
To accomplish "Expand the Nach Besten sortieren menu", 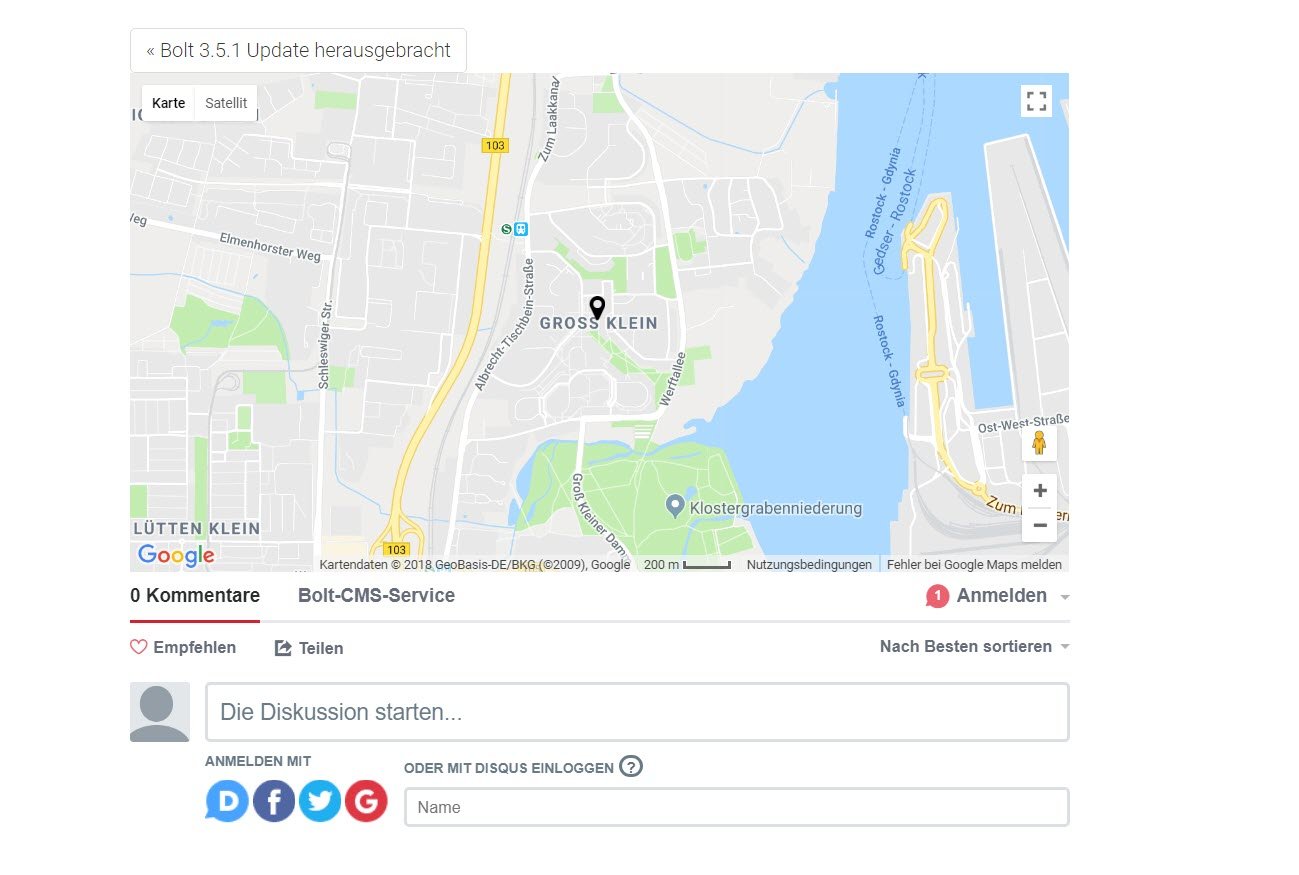I will point(975,646).
